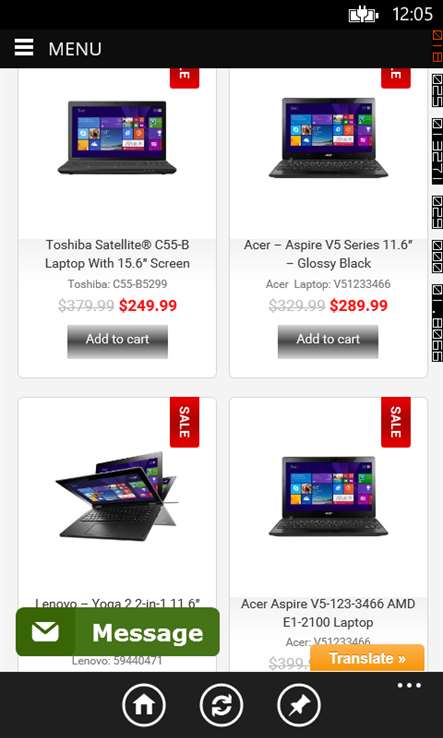This screenshot has height=738, width=443.
Task: Expand the Translate » widget
Action: click(x=367, y=658)
